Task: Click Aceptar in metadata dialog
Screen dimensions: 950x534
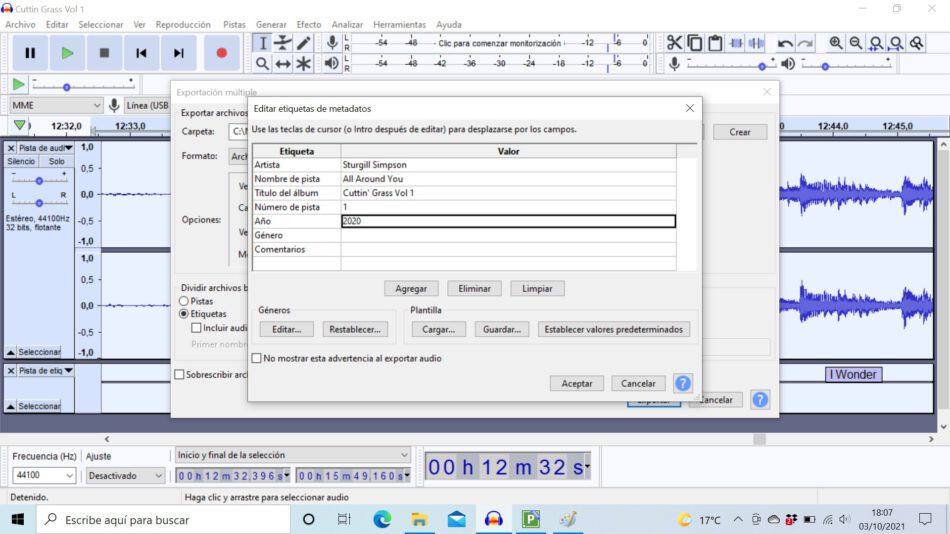Action: [577, 383]
